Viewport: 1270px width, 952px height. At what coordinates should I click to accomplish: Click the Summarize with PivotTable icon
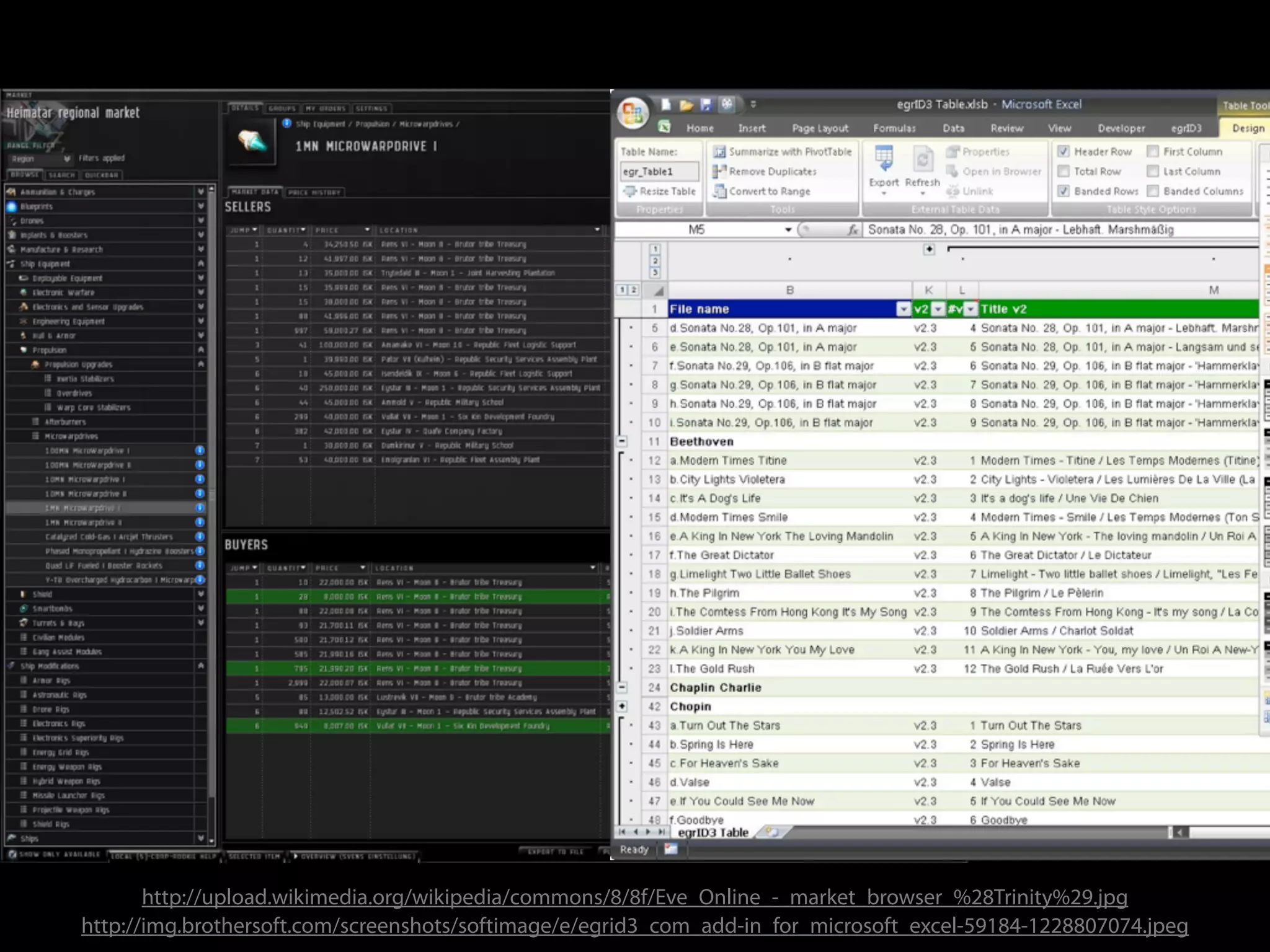(x=719, y=152)
